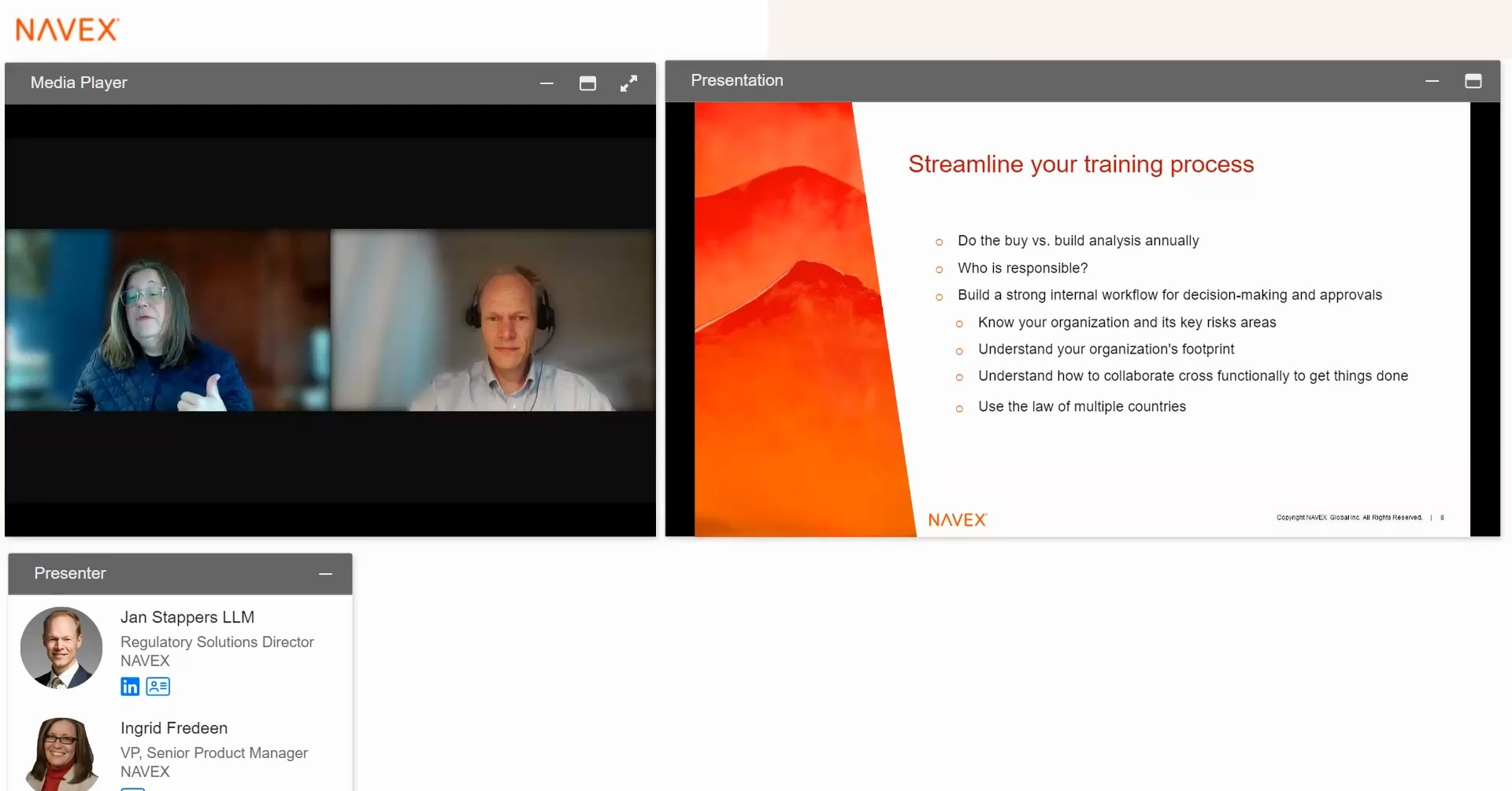Collapse the Presenter panel
Viewport: 1512px width, 791px height.
(325, 574)
